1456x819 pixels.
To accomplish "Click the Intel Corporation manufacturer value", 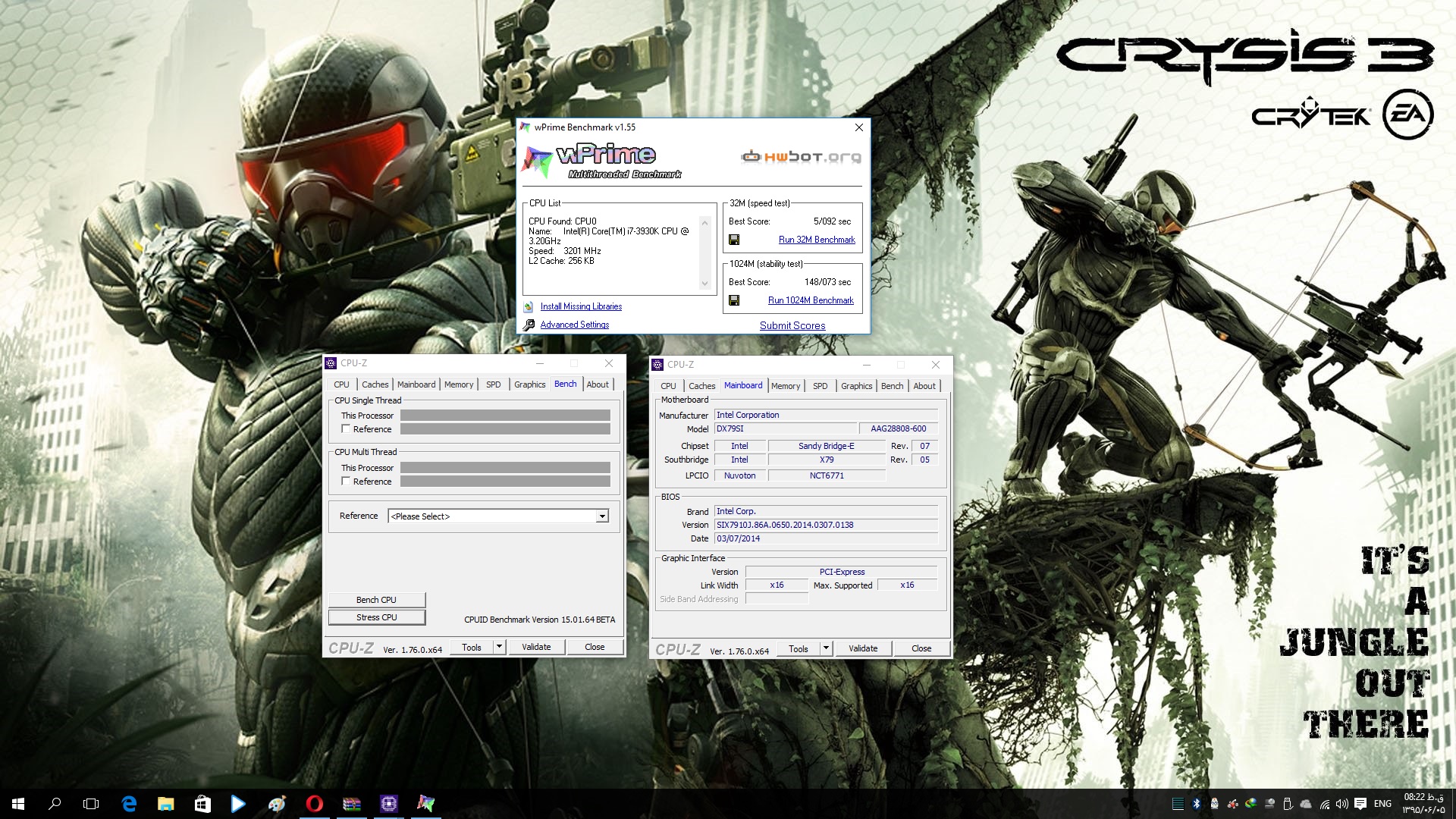I will [x=826, y=415].
